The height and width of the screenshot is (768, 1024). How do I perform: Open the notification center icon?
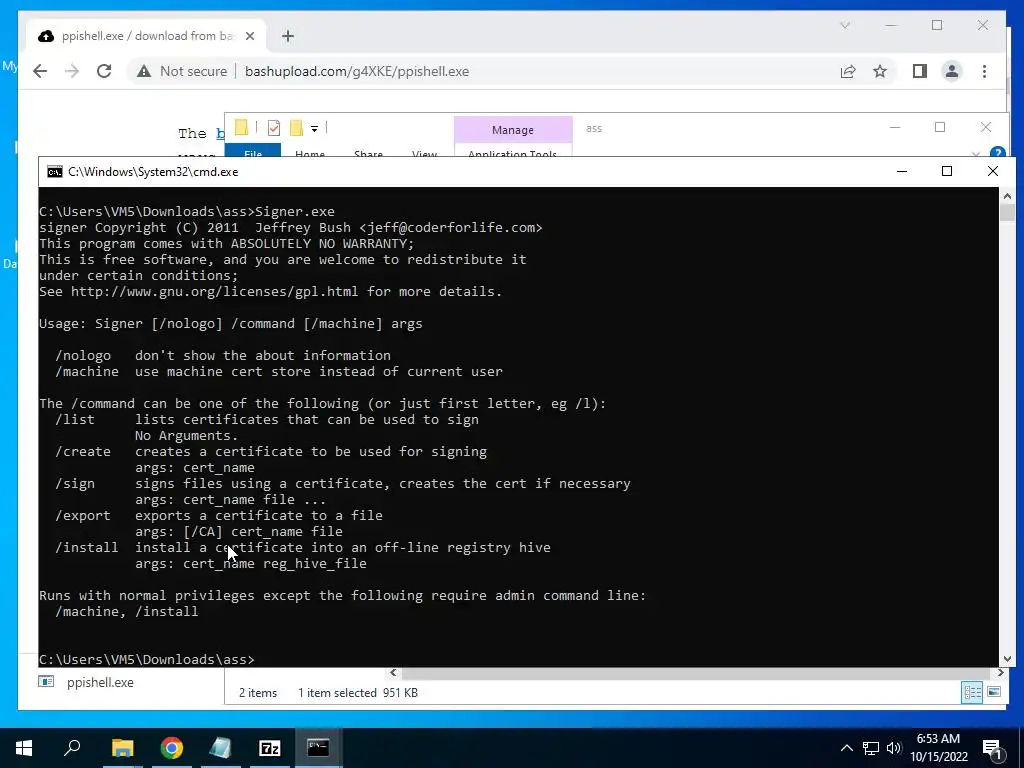tap(993, 749)
